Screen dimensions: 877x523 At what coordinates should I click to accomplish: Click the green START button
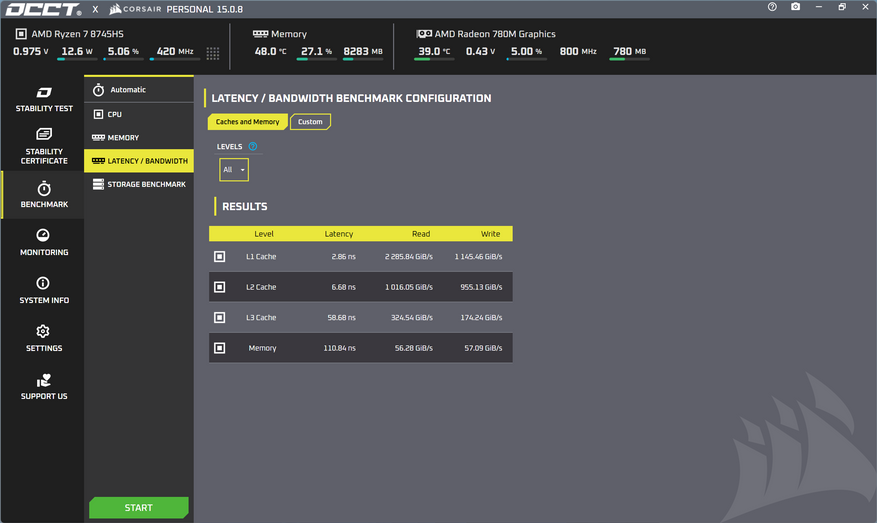pos(139,508)
